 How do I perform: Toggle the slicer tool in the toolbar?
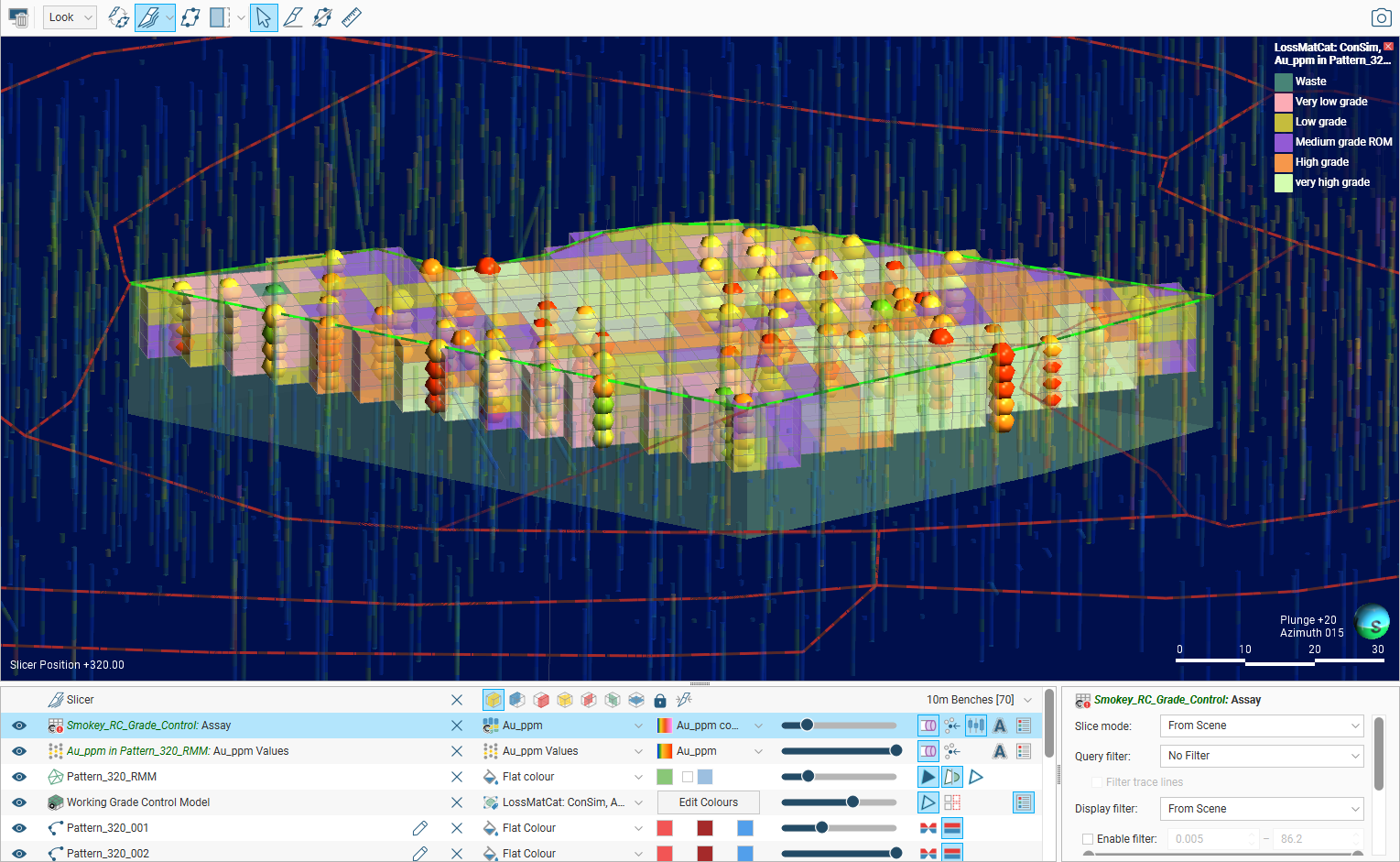click(x=148, y=17)
